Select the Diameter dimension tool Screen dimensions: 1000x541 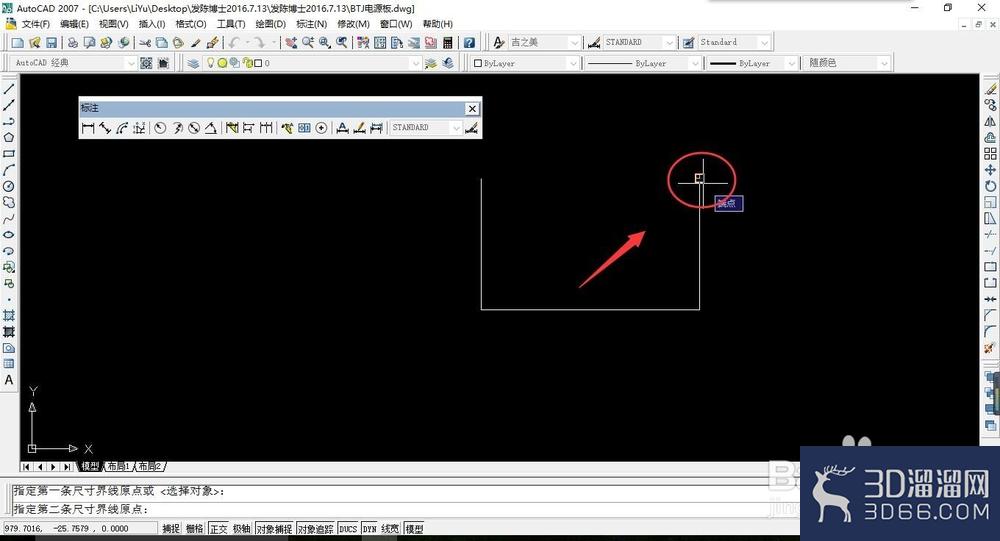point(194,128)
